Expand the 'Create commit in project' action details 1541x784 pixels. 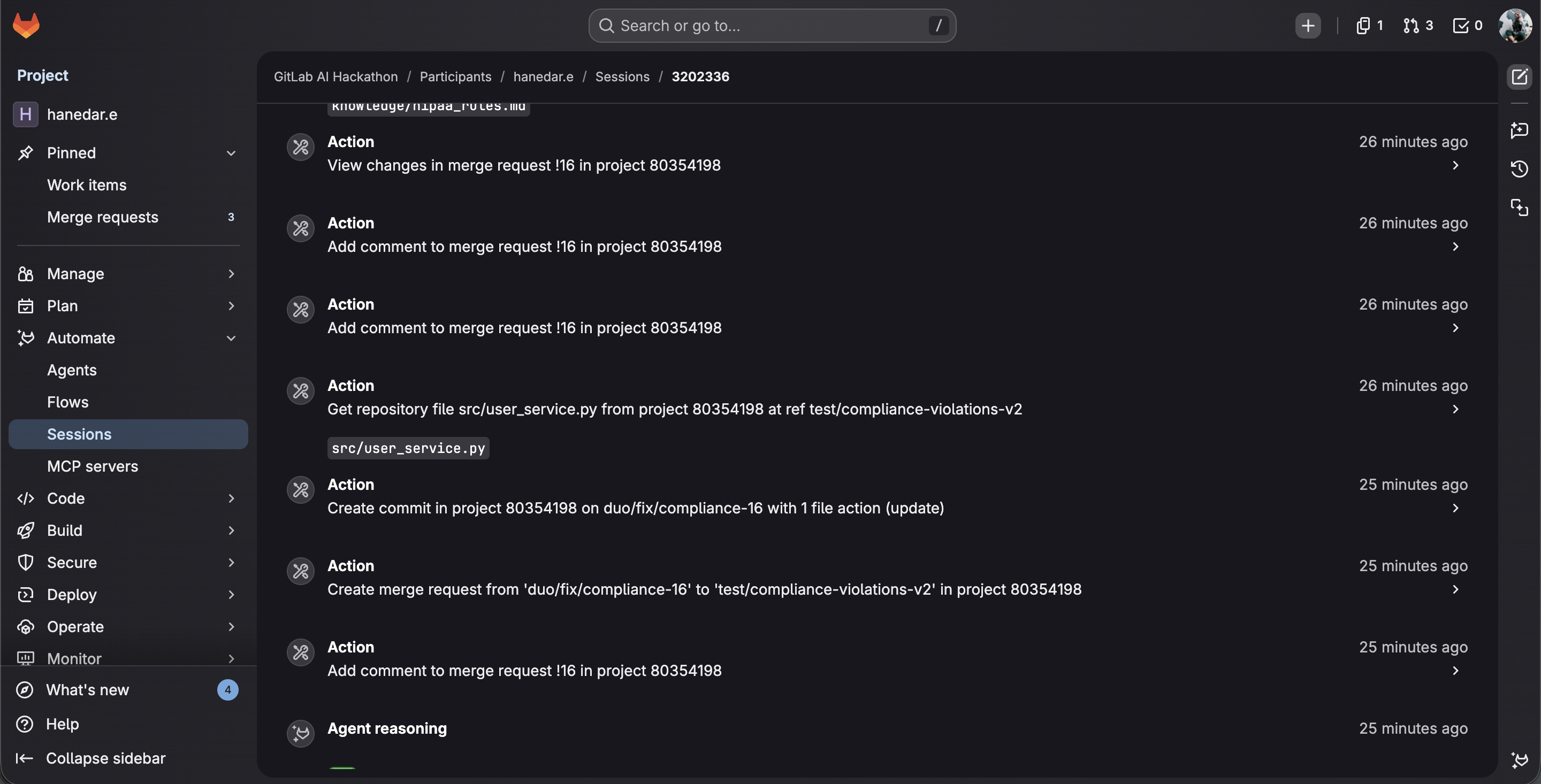tap(1455, 508)
